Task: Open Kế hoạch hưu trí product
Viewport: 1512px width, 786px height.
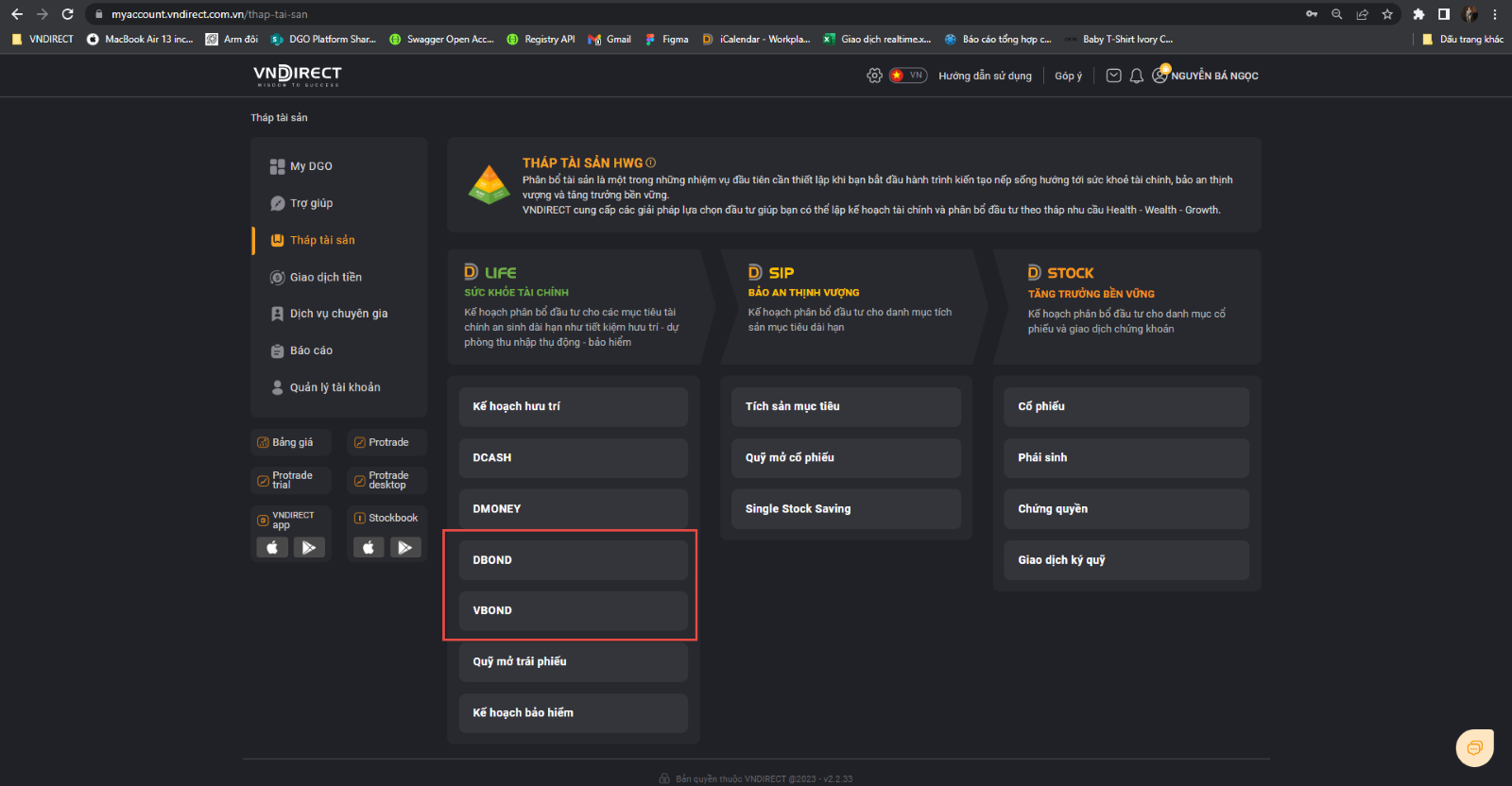Action: (574, 406)
